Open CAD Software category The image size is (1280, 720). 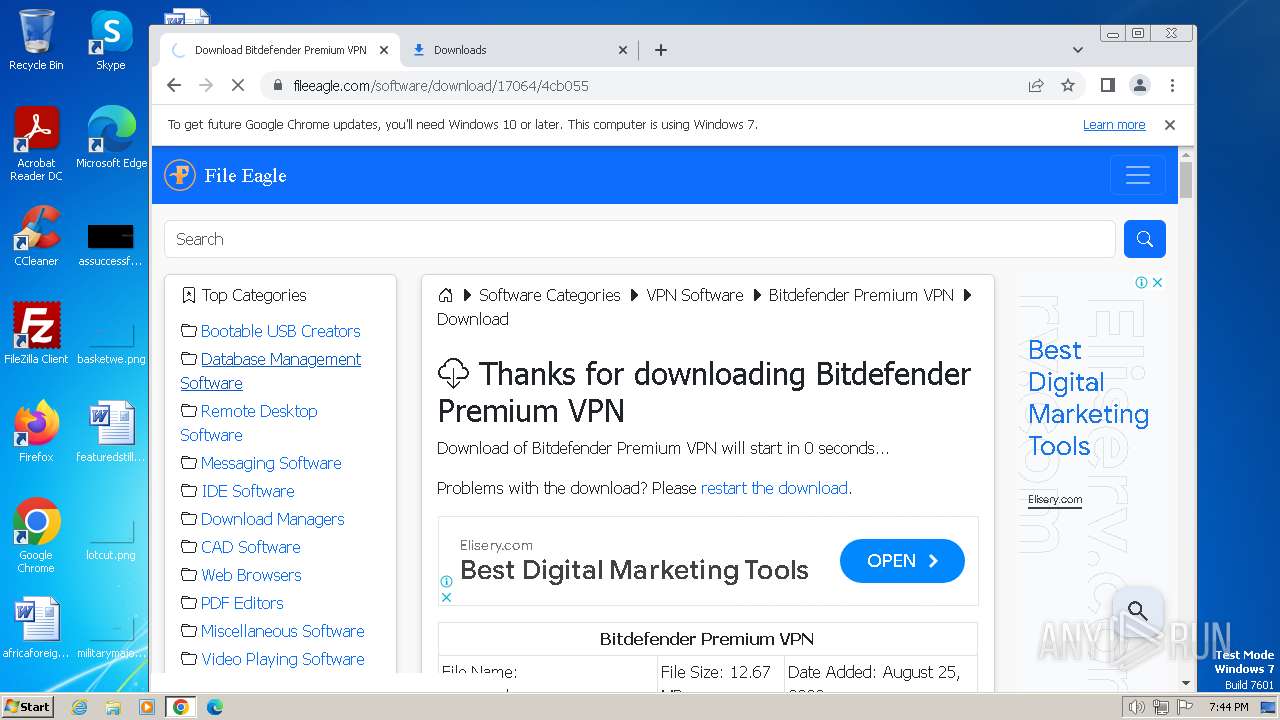point(250,547)
